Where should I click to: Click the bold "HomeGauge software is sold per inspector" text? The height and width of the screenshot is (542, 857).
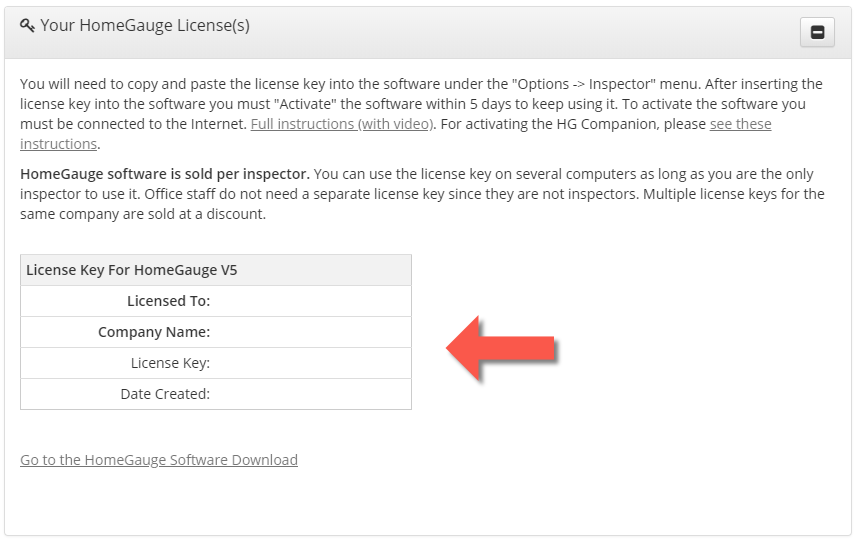coord(164,174)
